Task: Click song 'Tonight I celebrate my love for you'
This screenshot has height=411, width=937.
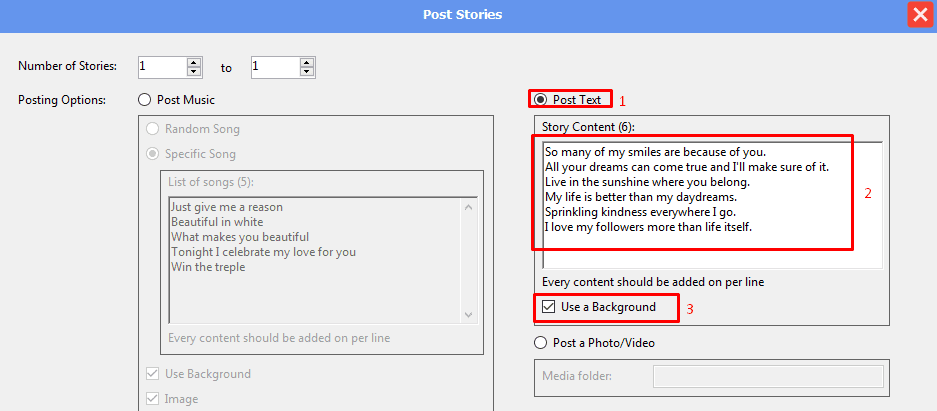Action: (x=264, y=251)
